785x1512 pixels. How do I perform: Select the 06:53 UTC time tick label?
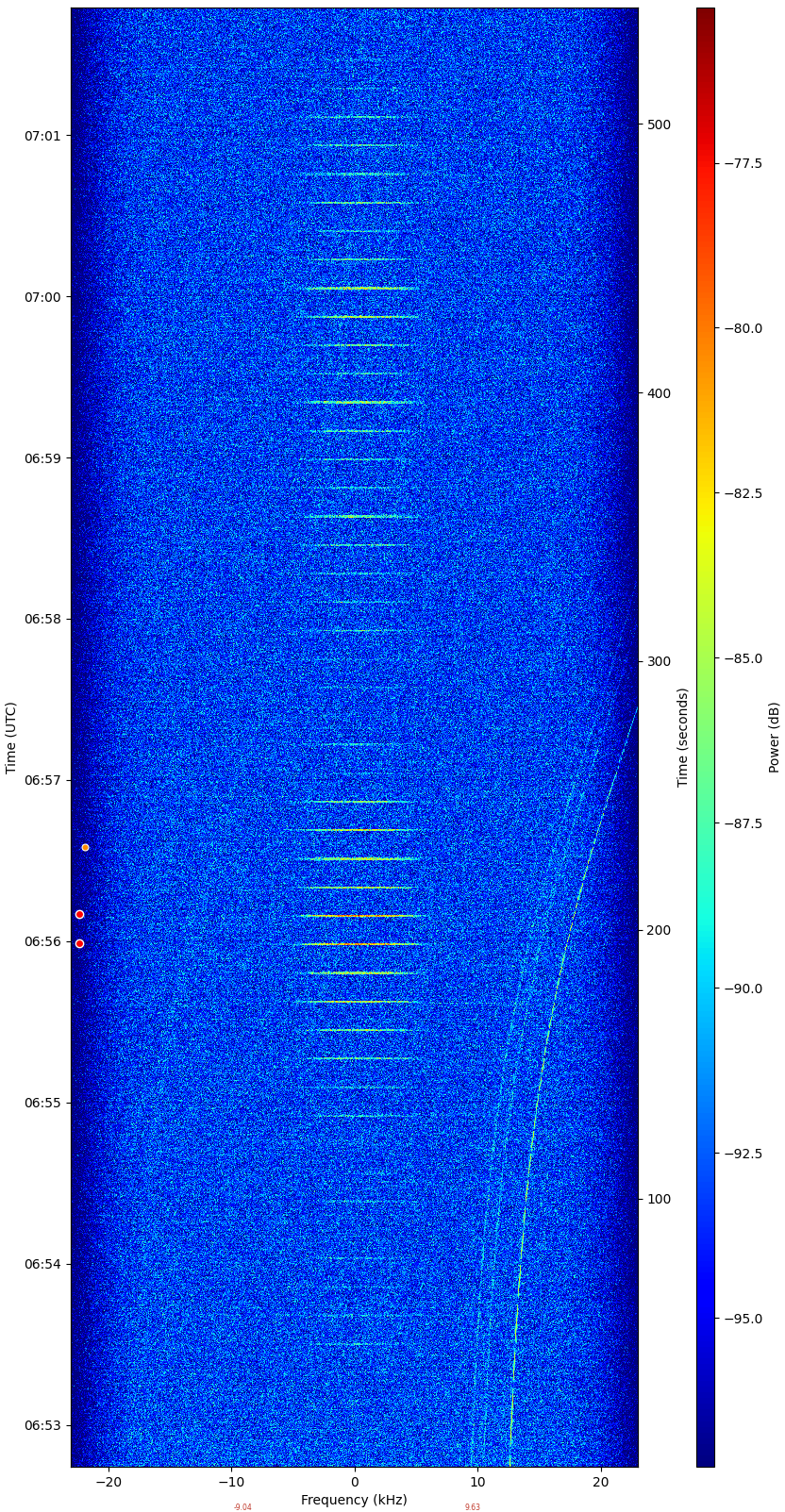pos(42,1425)
